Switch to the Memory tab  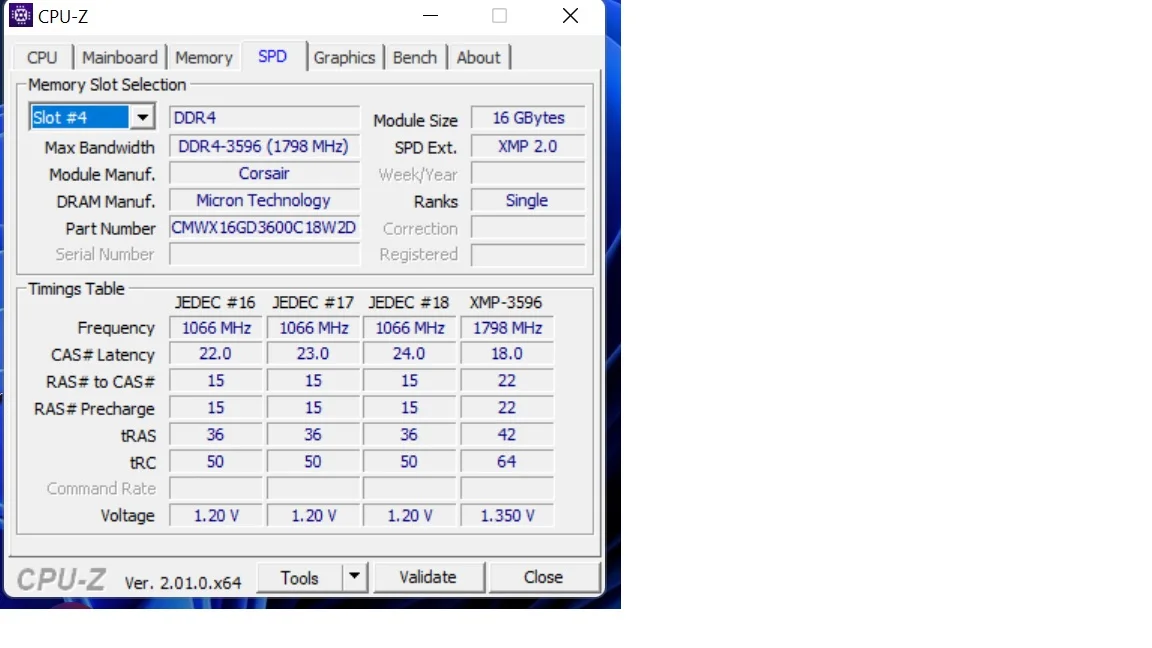[204, 57]
